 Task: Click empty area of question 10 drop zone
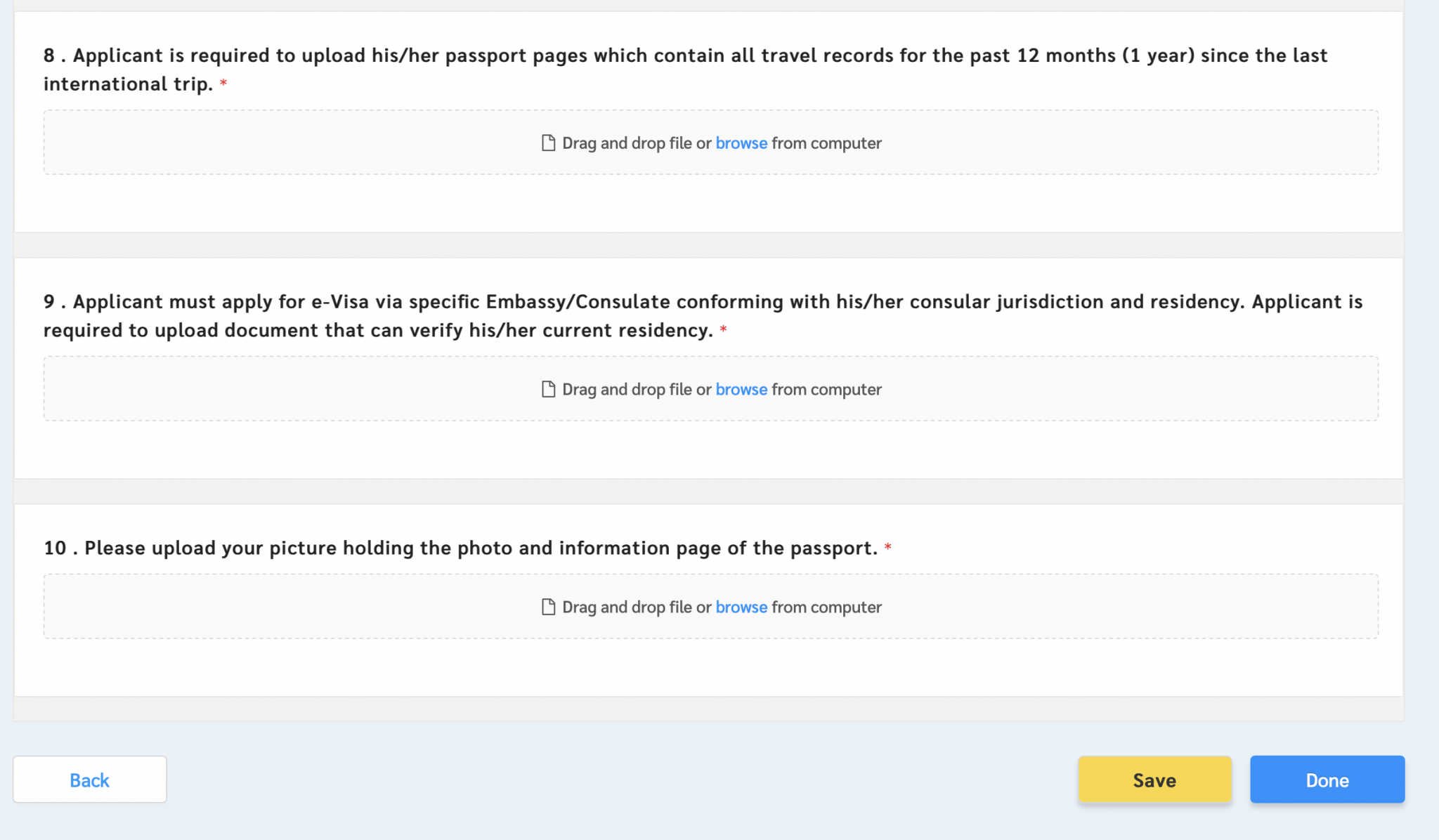pyautogui.click(x=281, y=607)
